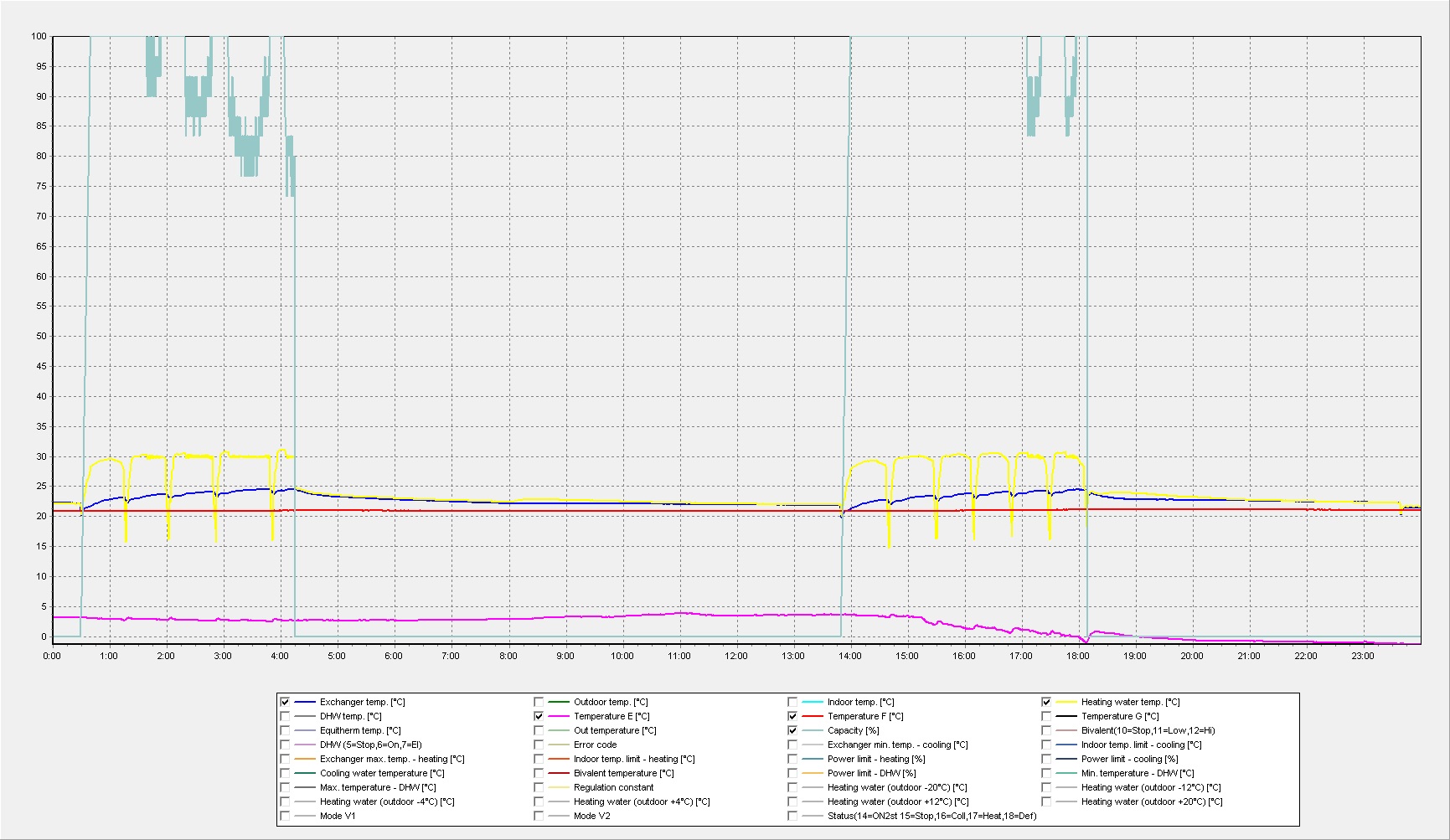Check Exchanger min. temp. - cooling checkbox
The height and width of the screenshot is (840, 1450).
click(x=792, y=745)
